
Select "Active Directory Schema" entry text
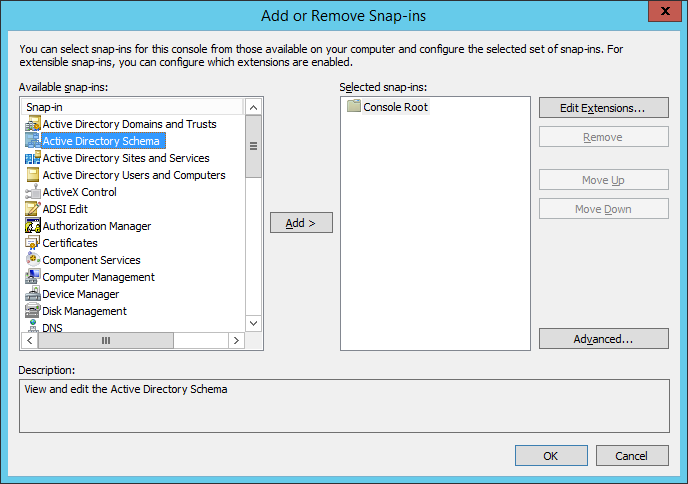[101, 141]
